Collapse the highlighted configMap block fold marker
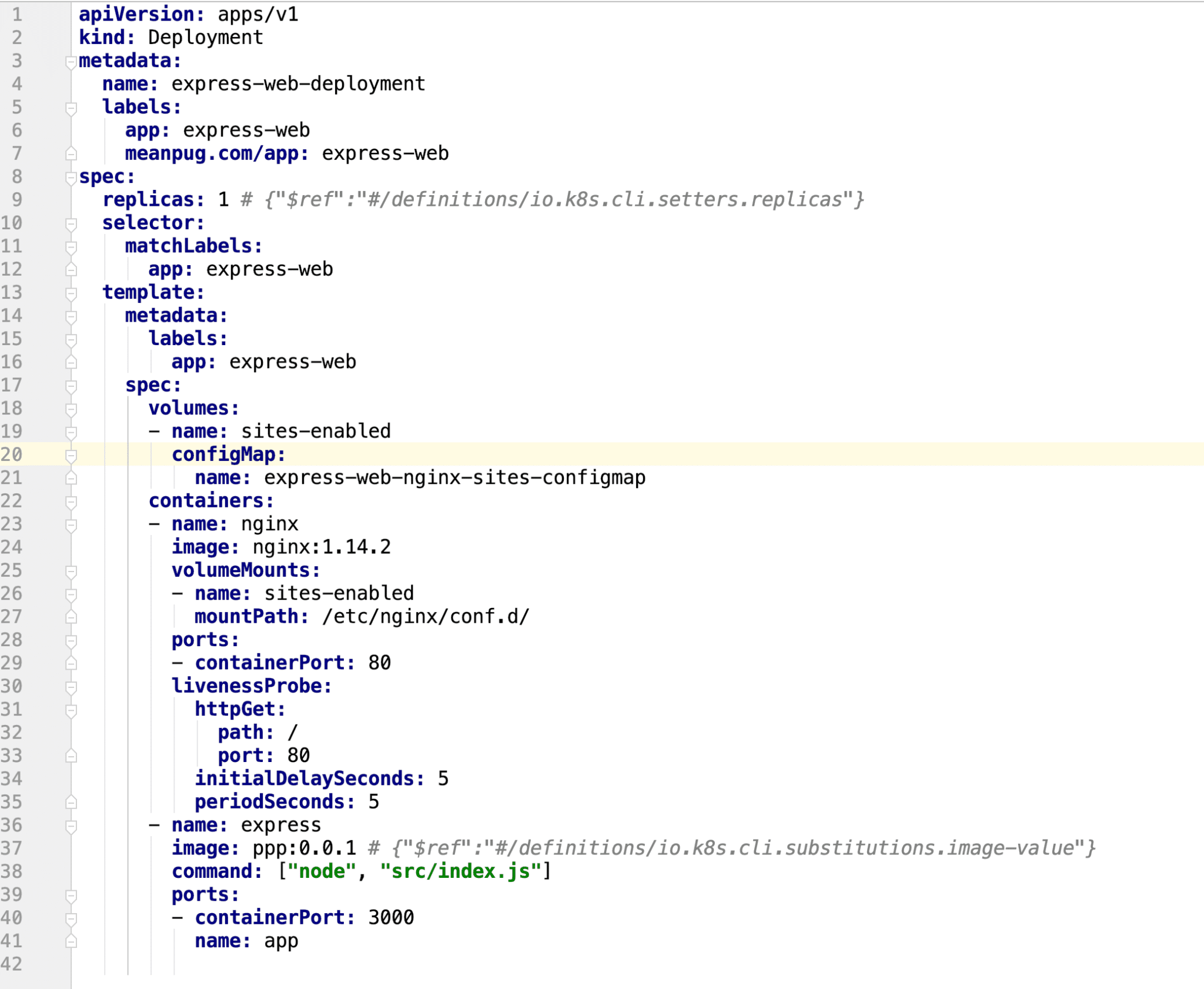Screen dimensions: 1204x989 71,455
